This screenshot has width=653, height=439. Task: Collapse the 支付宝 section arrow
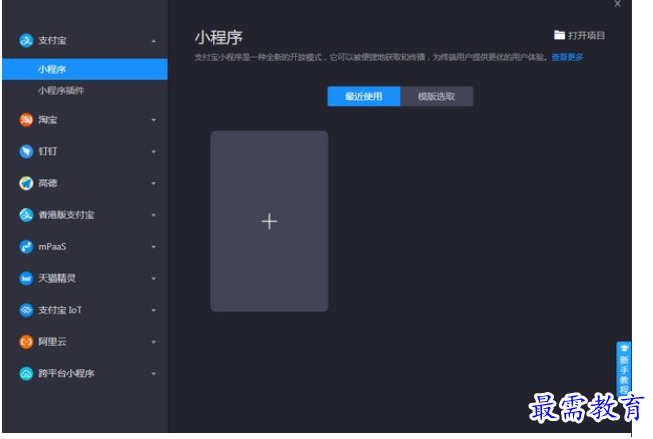point(154,41)
